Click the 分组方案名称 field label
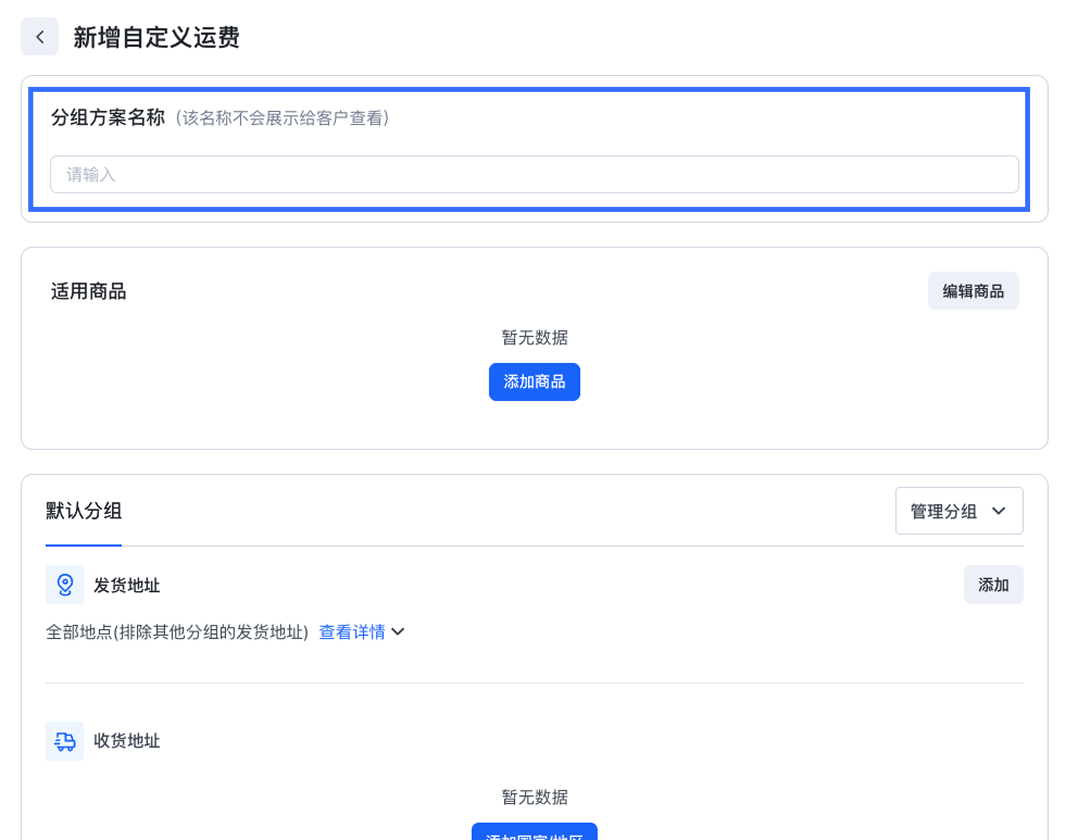The image size is (1077, 840). [x=108, y=118]
